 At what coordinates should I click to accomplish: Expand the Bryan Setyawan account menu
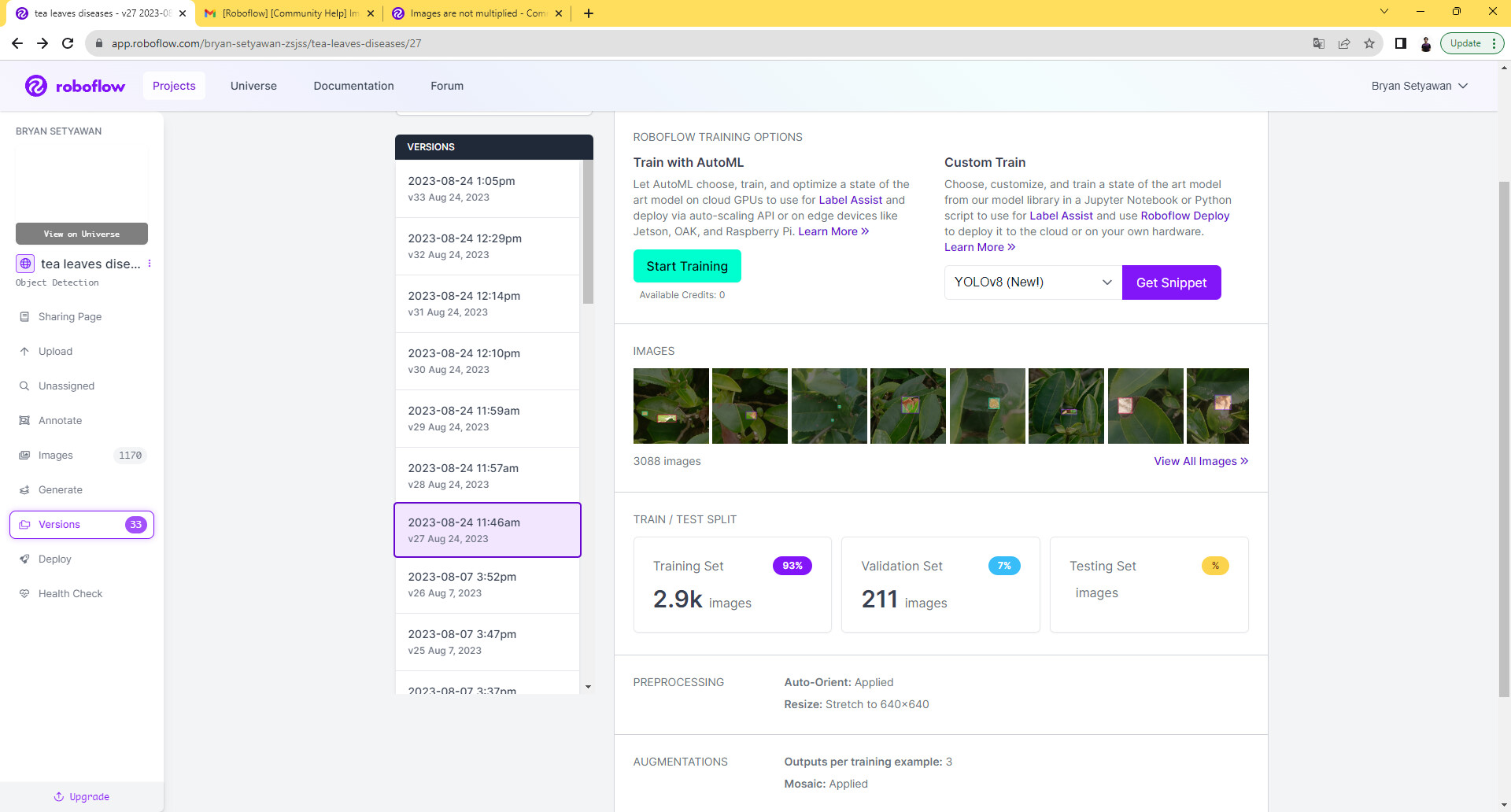(x=1419, y=86)
